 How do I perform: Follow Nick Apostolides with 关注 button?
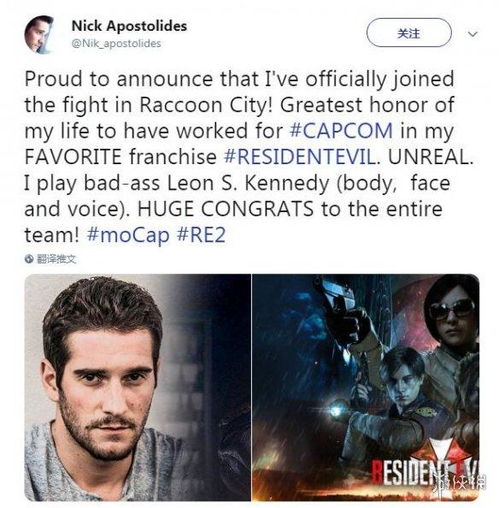[409, 33]
